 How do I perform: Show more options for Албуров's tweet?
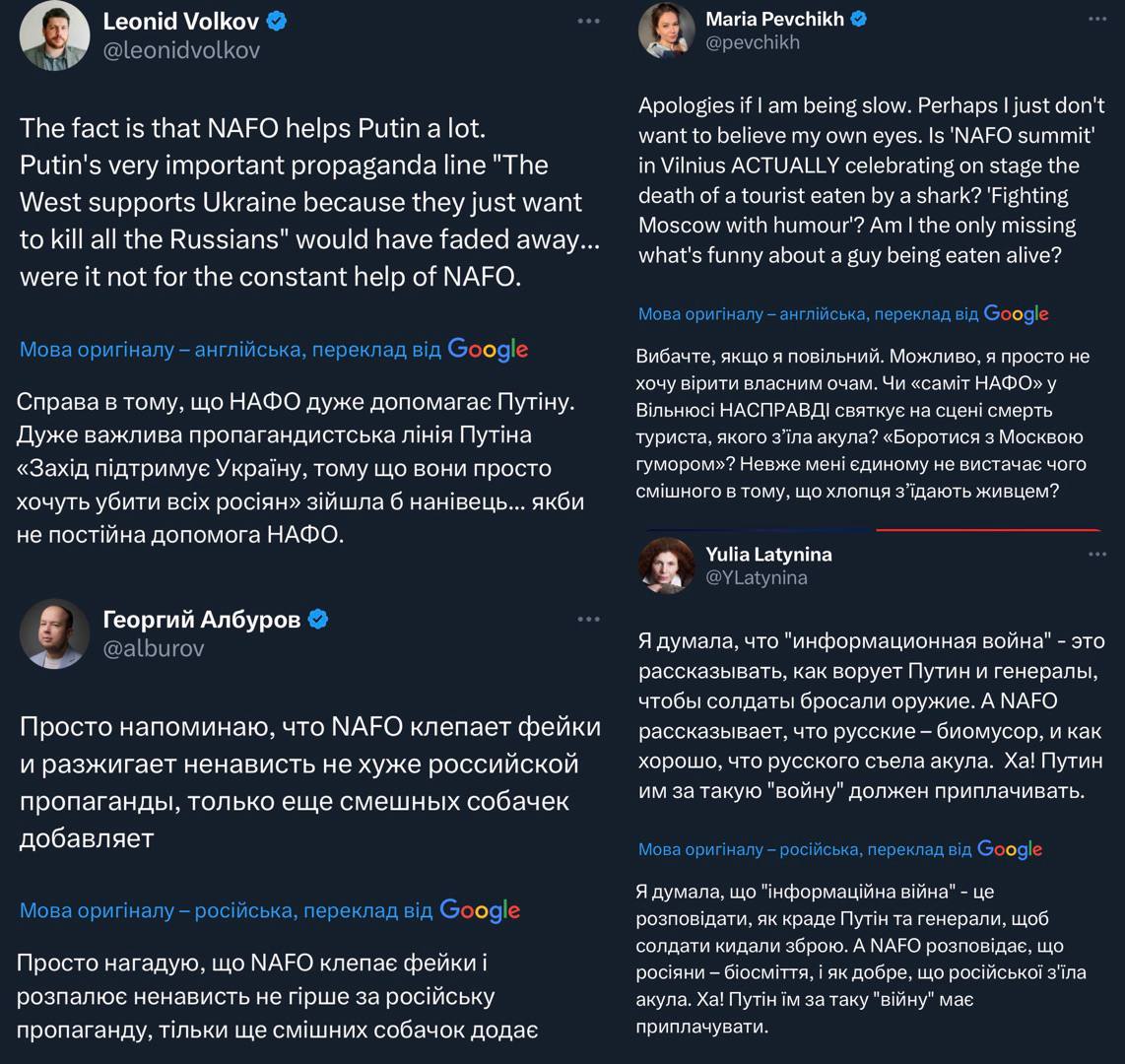click(x=588, y=619)
